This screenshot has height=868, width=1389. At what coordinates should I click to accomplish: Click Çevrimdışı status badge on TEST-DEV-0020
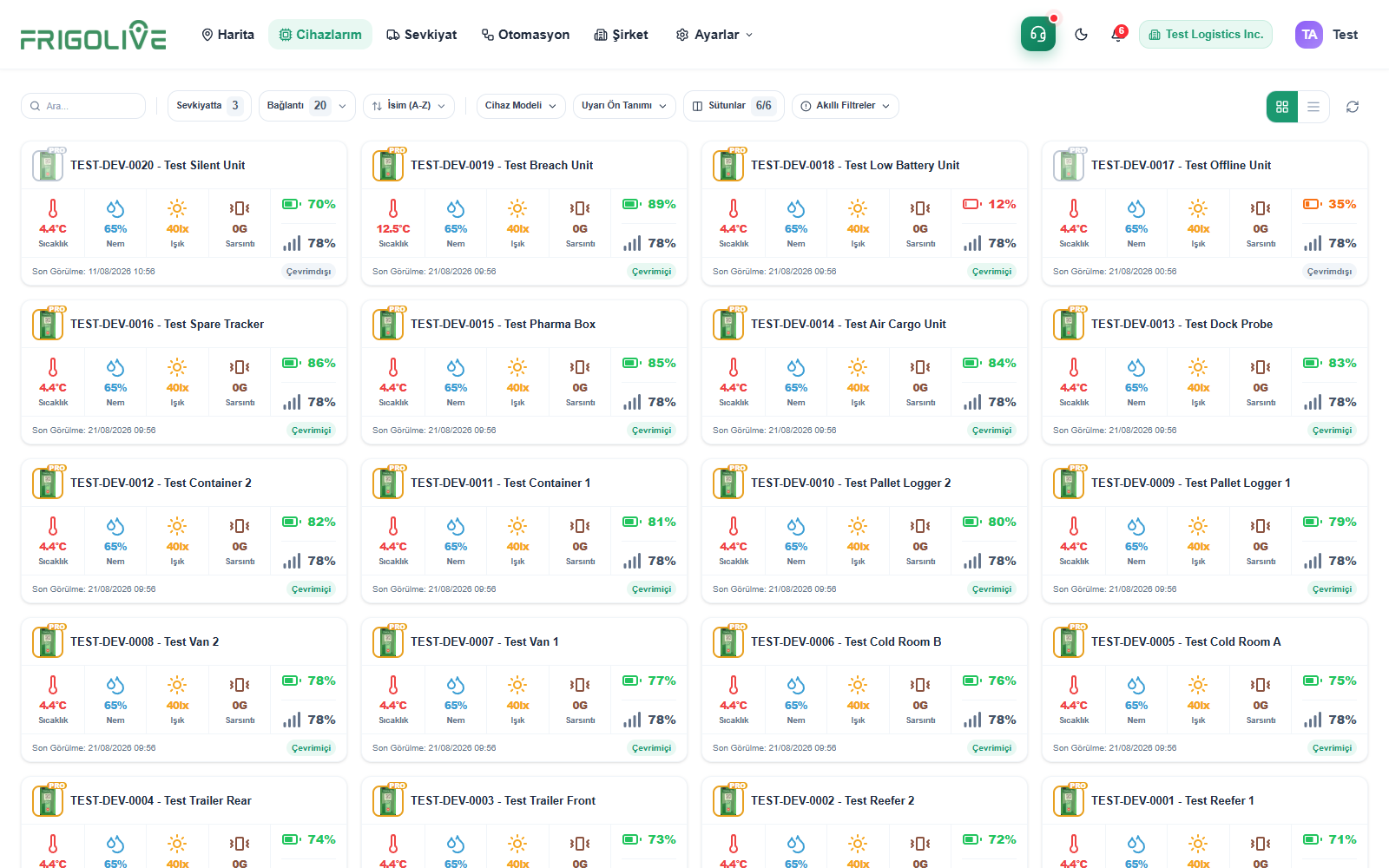309,272
